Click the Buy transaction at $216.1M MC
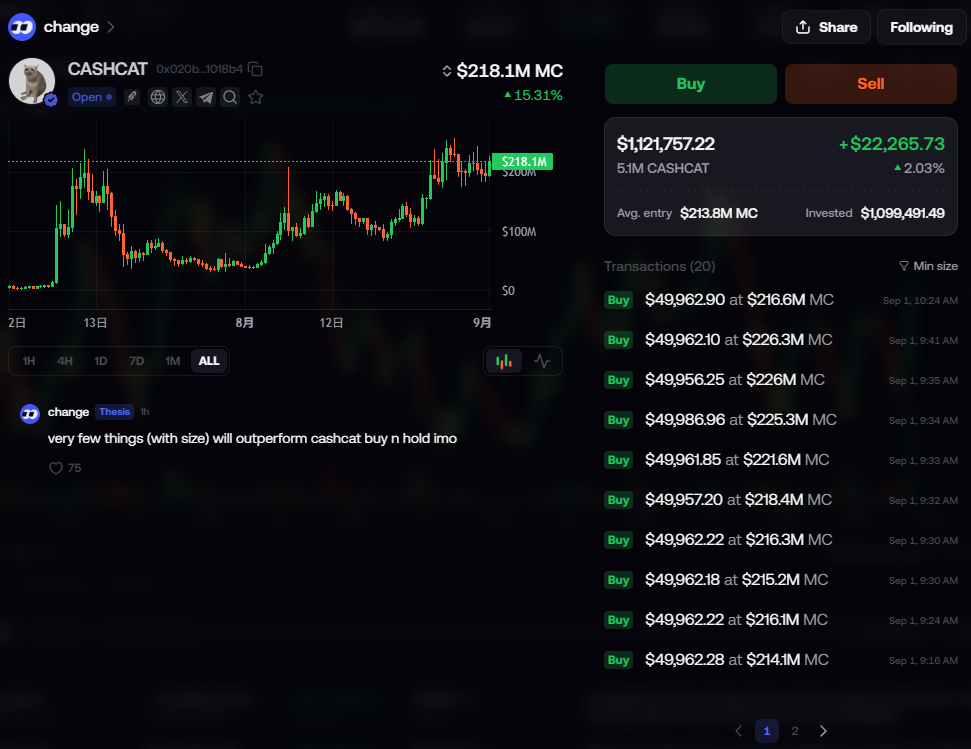 point(781,620)
